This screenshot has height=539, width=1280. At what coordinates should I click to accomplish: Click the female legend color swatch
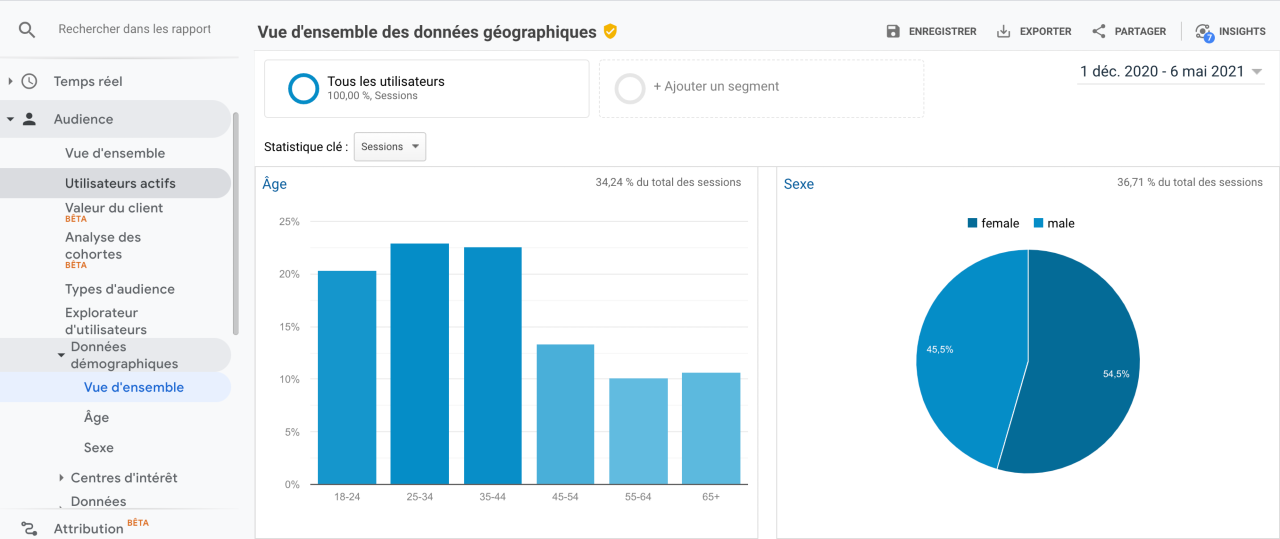tap(972, 223)
